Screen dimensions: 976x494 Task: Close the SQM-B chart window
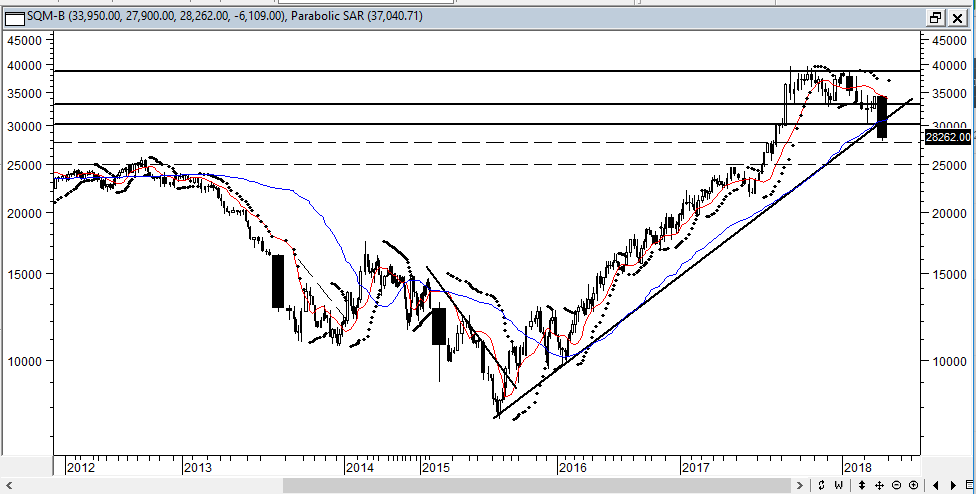(x=957, y=17)
